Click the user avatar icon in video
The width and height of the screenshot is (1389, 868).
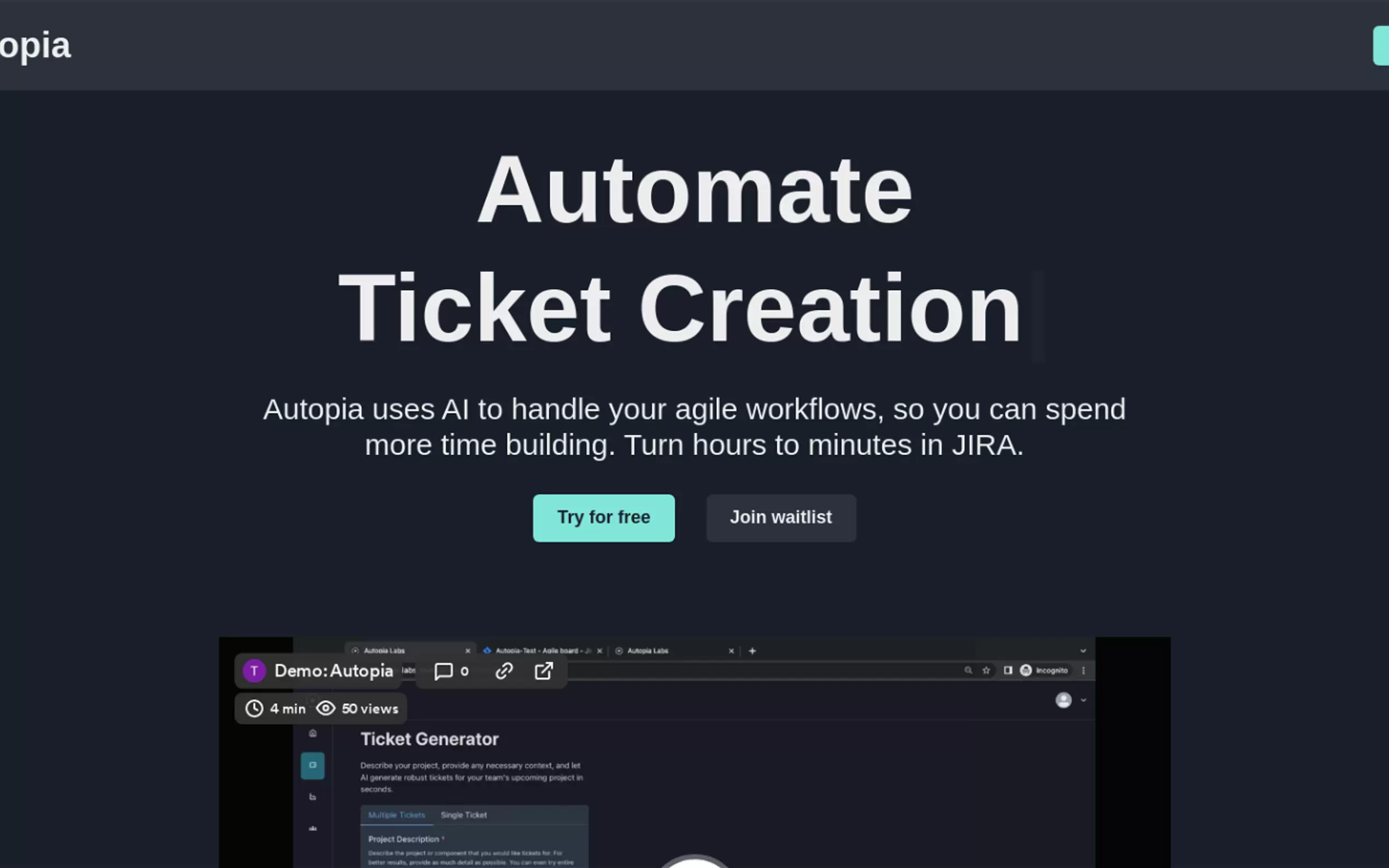1064,700
